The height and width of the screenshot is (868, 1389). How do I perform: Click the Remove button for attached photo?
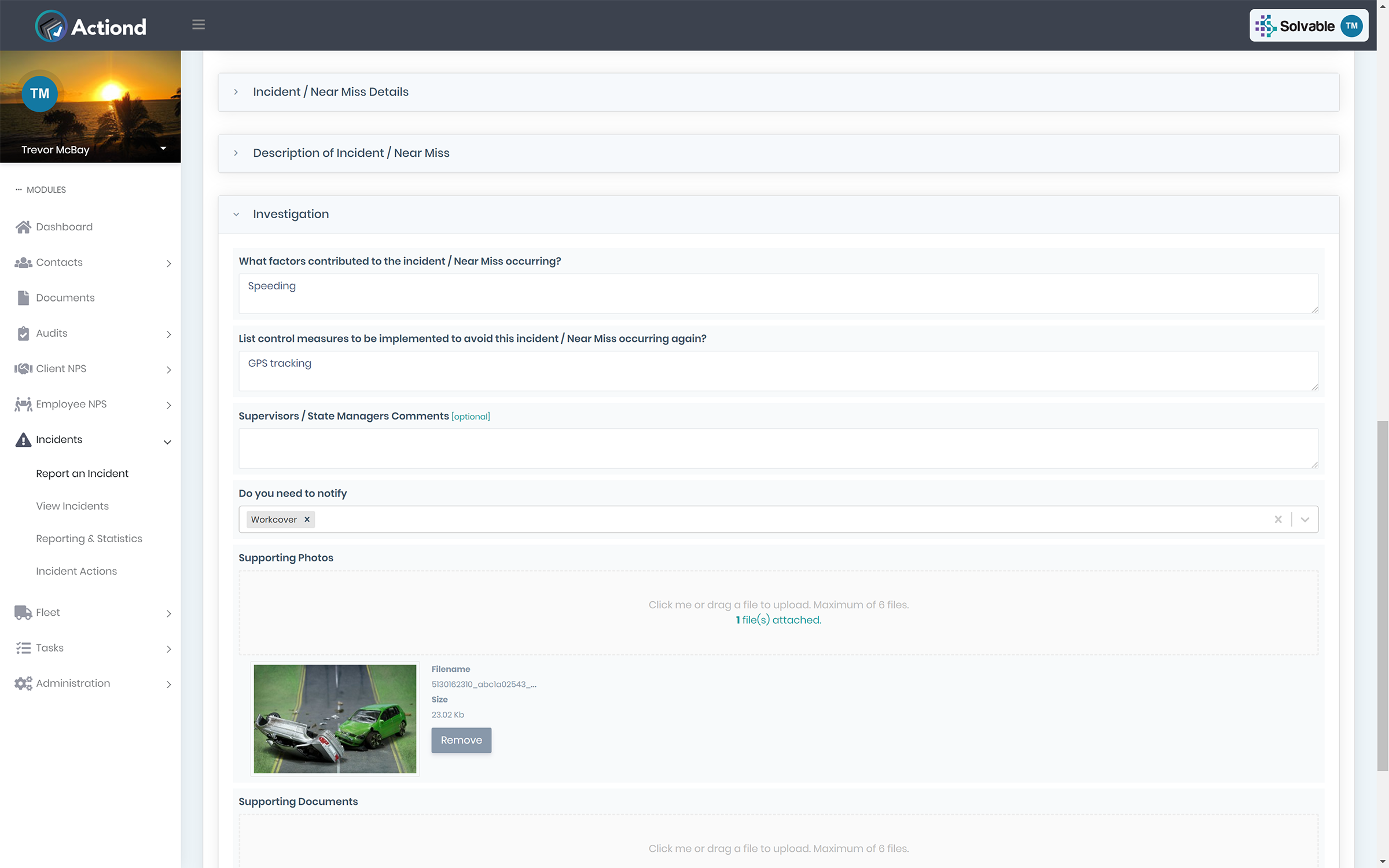click(x=461, y=740)
